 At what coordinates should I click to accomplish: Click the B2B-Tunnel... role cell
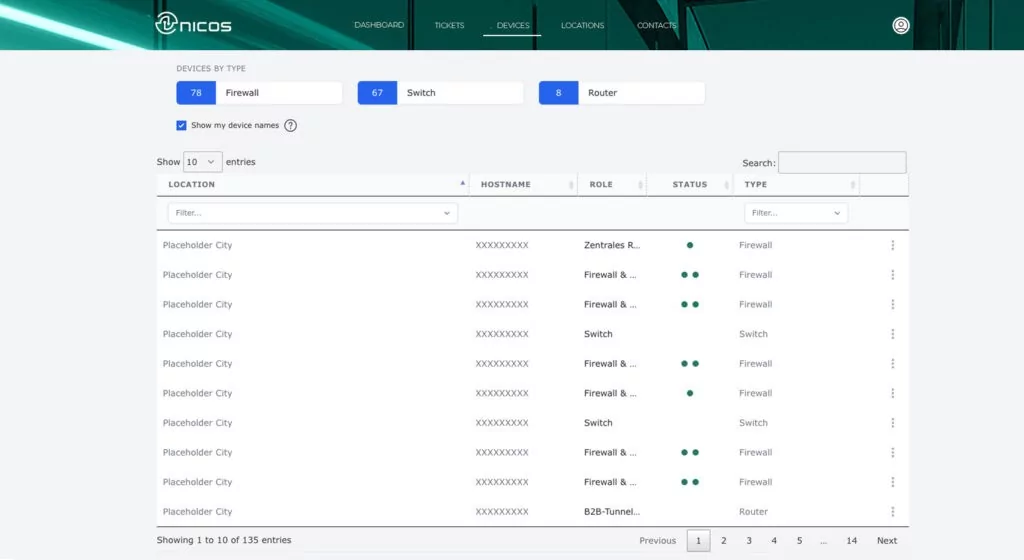tap(612, 512)
